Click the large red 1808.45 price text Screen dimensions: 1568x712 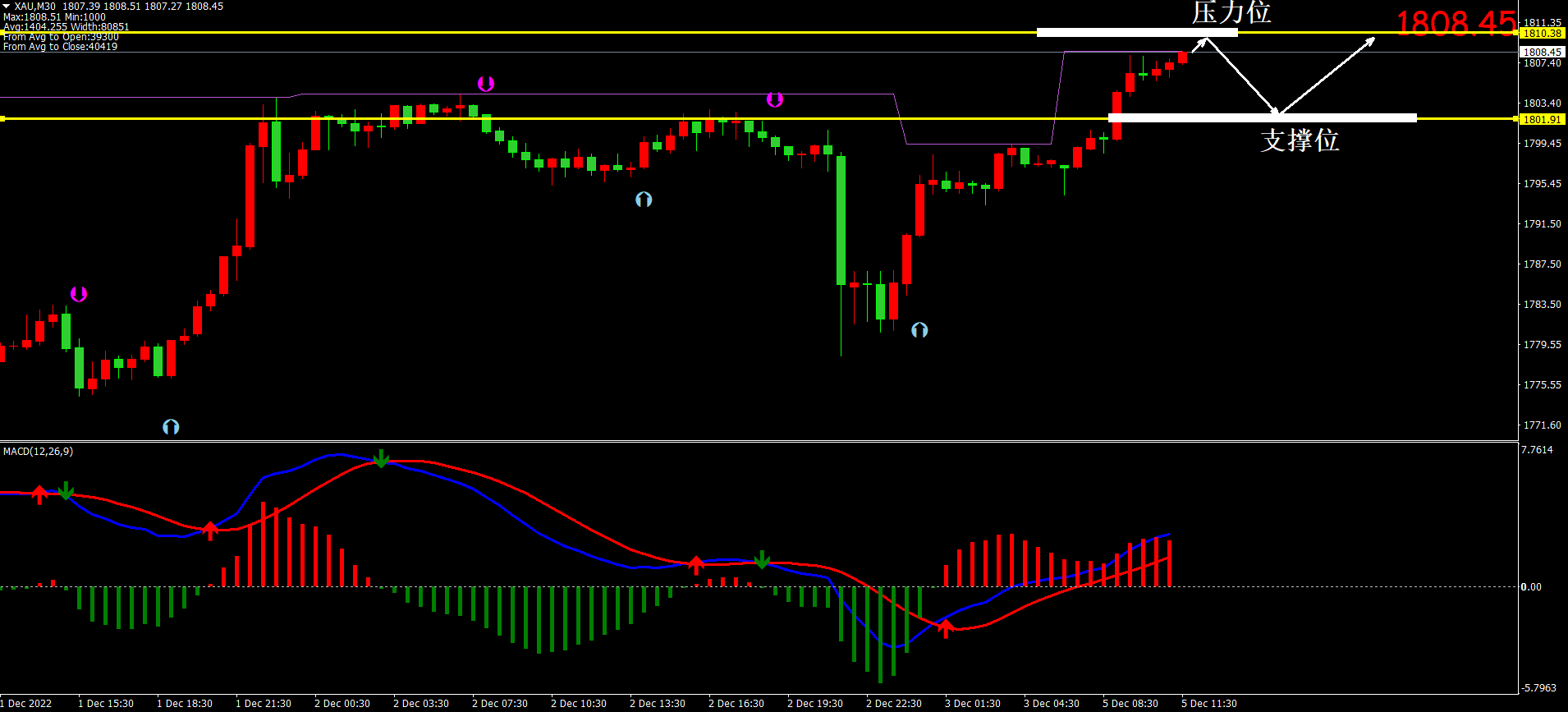pyautogui.click(x=1455, y=23)
